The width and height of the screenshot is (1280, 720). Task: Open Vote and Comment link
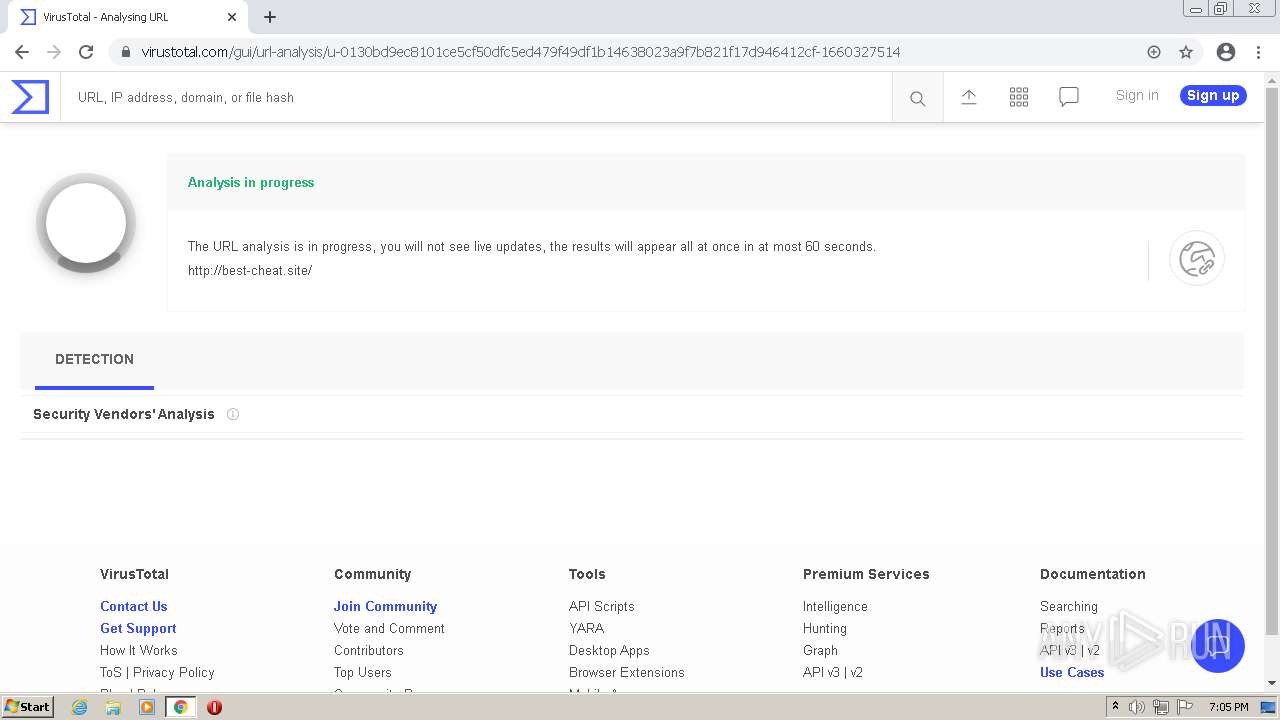point(389,628)
